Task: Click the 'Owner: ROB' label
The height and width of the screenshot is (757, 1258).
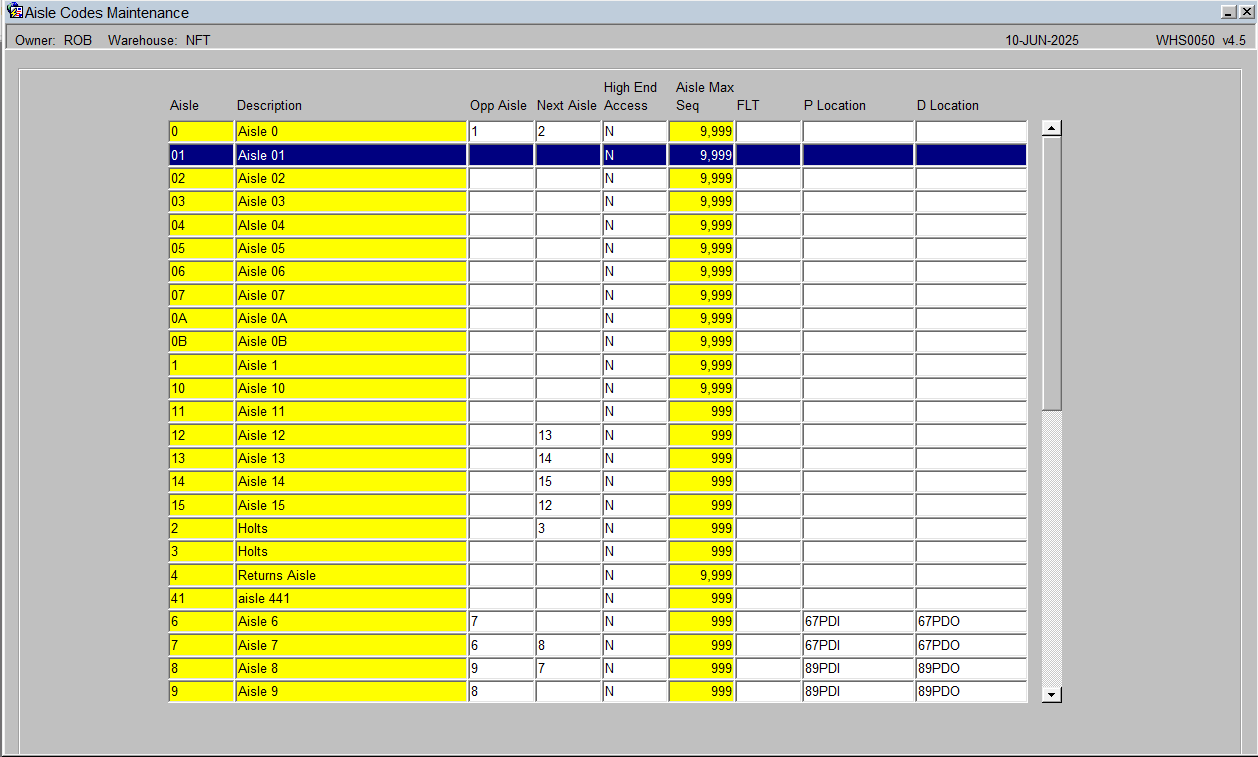Action: 53,41
